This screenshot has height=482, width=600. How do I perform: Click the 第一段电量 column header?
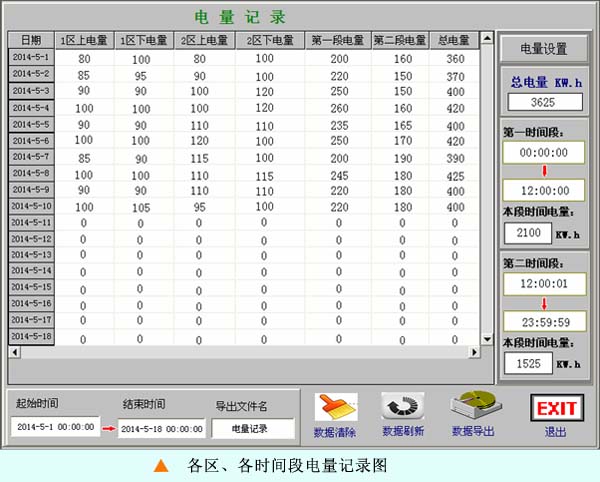[337, 40]
